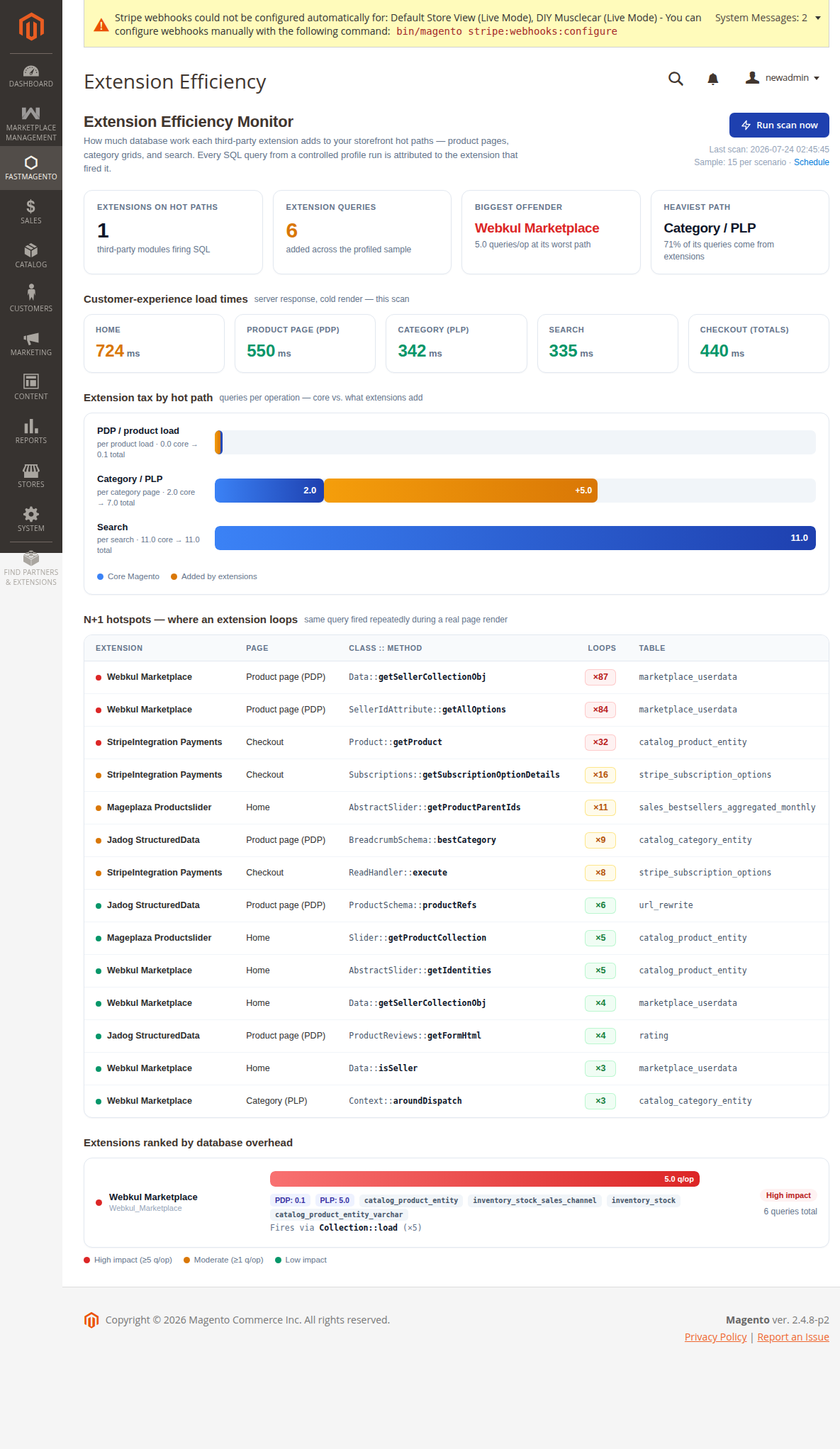The width and height of the screenshot is (840, 1449).
Task: Click AbstractSlider::getProductParentIds method
Action: (435, 807)
